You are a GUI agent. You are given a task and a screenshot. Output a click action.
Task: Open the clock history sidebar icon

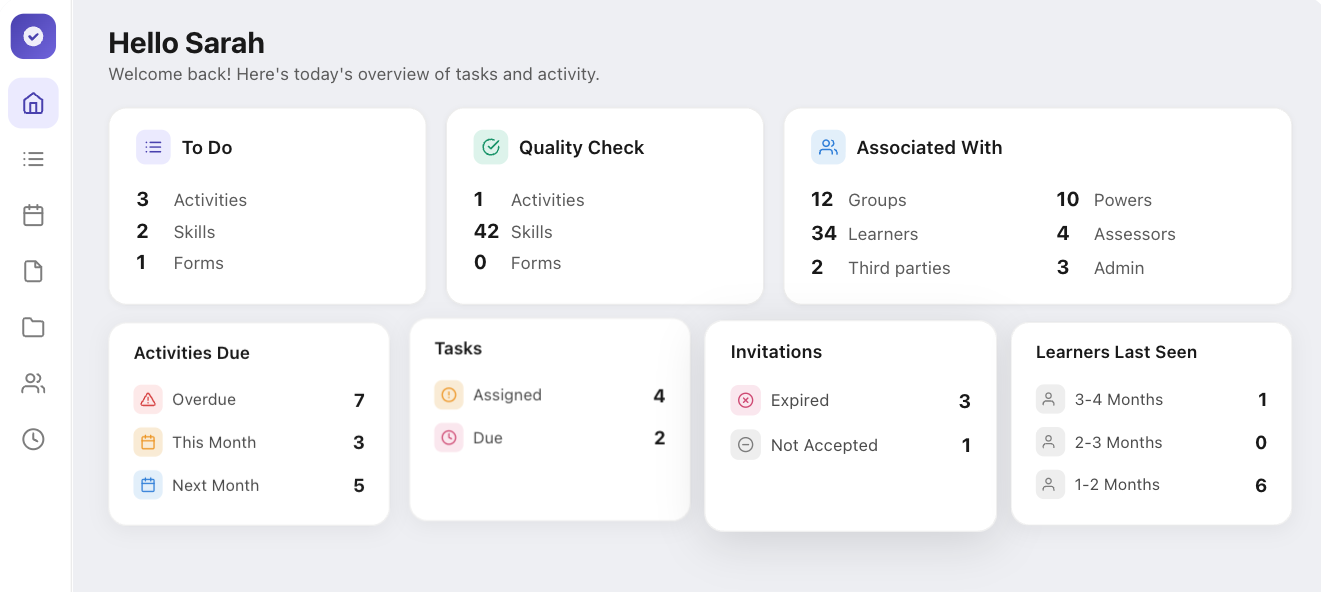tap(33, 439)
